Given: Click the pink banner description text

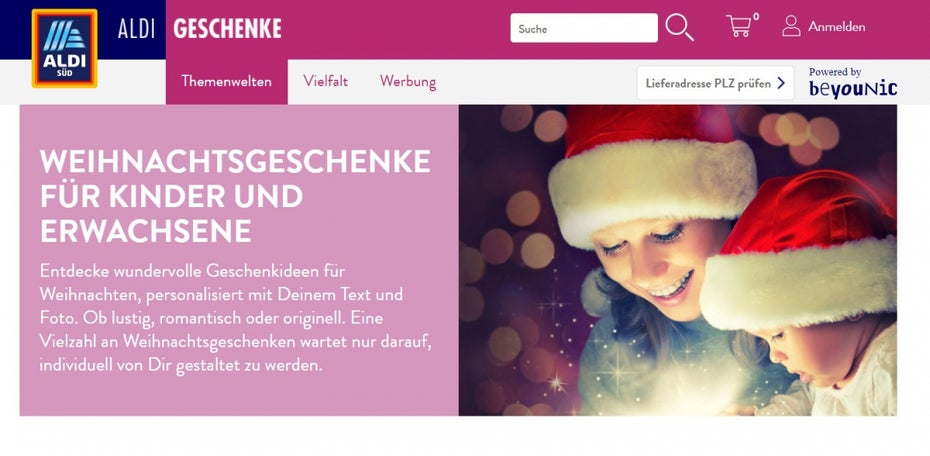Looking at the screenshot, I should (x=221, y=318).
